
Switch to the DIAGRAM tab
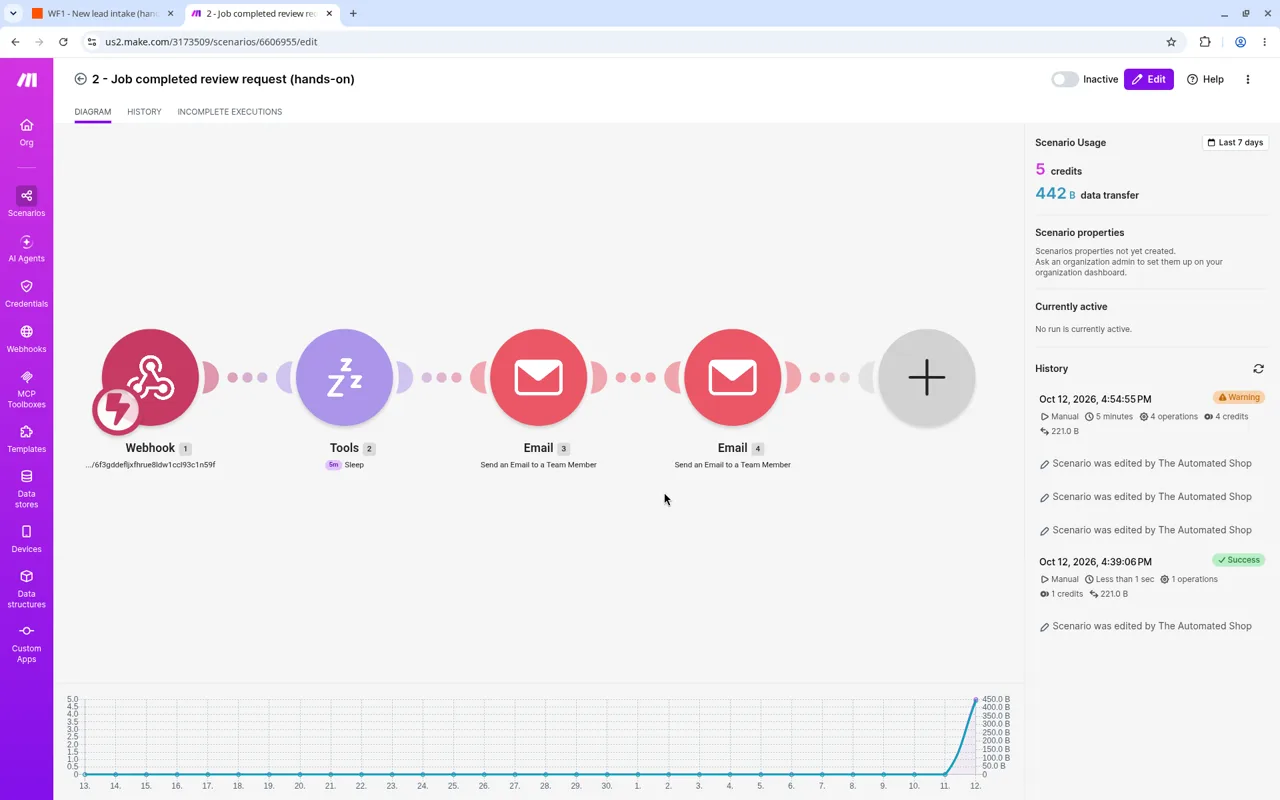coord(92,112)
